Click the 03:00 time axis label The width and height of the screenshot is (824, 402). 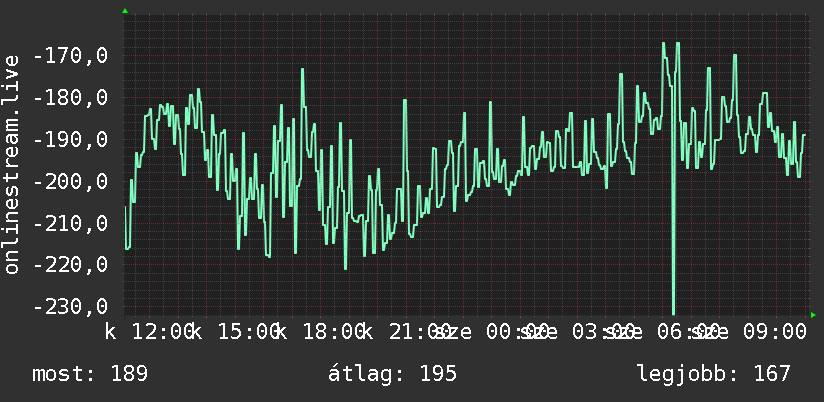tap(603, 332)
